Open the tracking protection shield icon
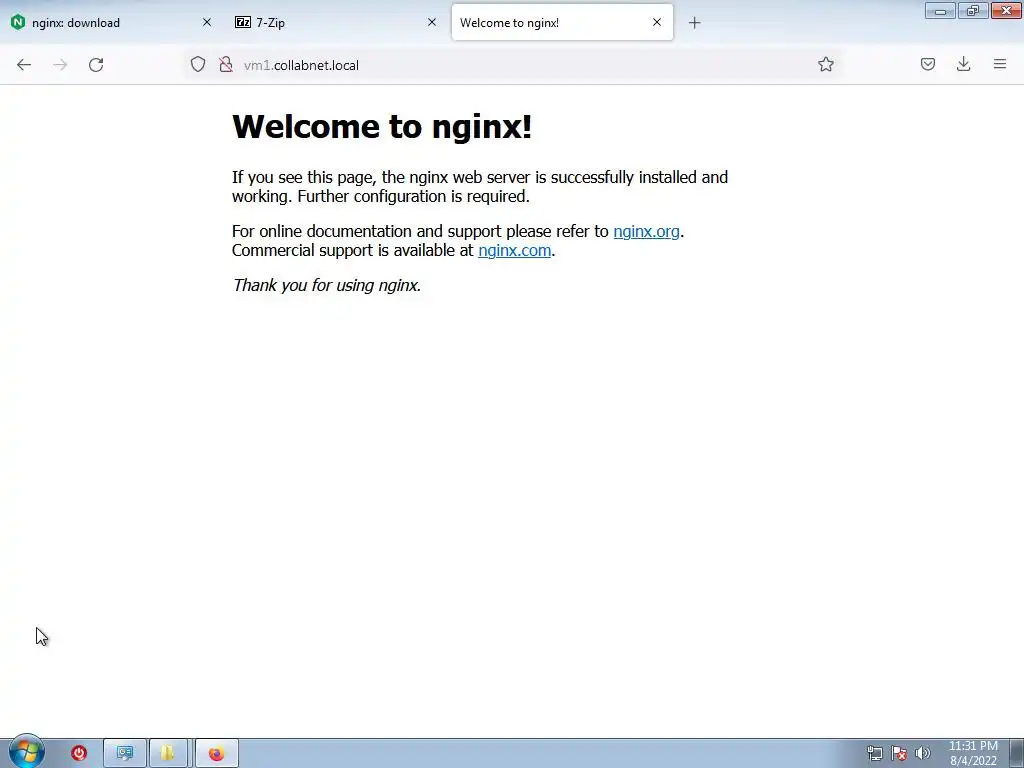This screenshot has width=1024, height=768. coord(198,65)
